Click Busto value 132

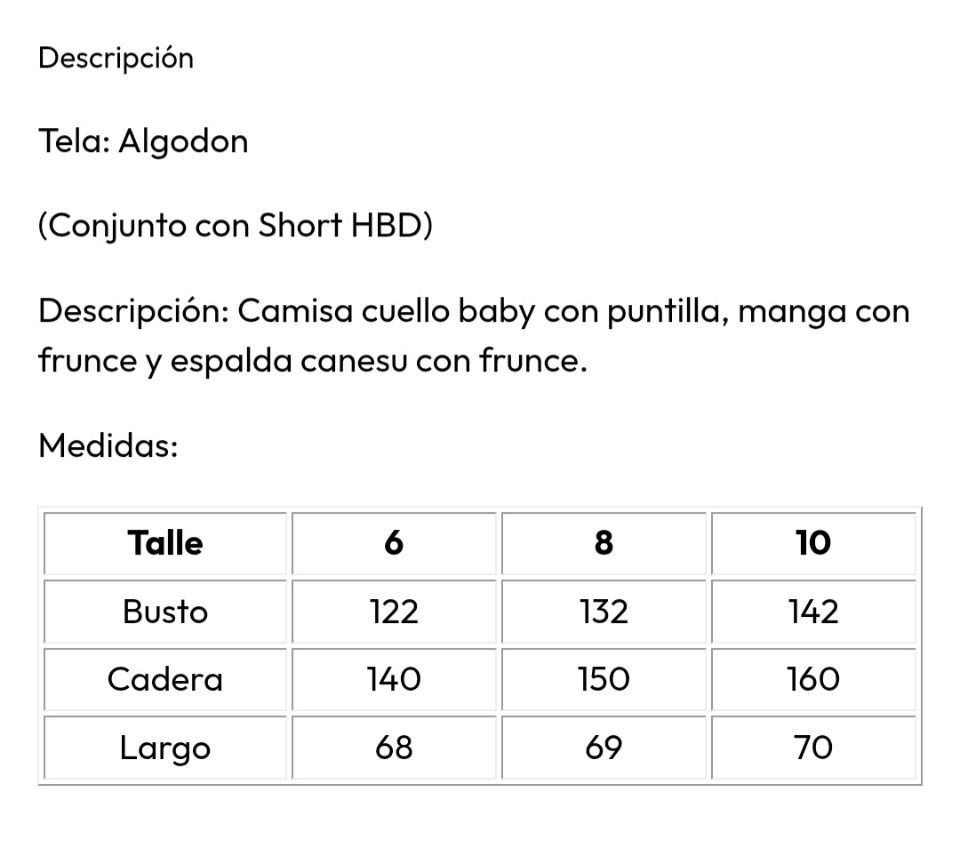point(604,612)
